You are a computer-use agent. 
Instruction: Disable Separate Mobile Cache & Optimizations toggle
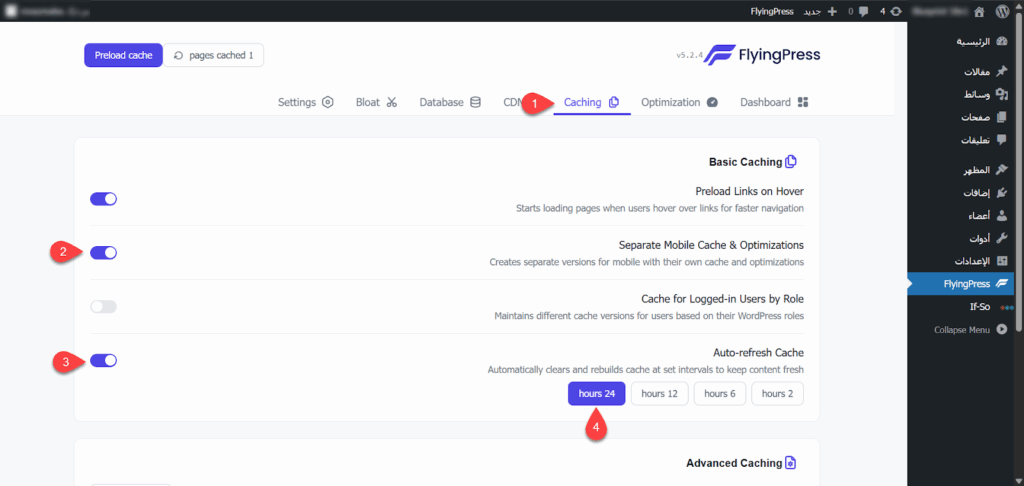pos(103,253)
